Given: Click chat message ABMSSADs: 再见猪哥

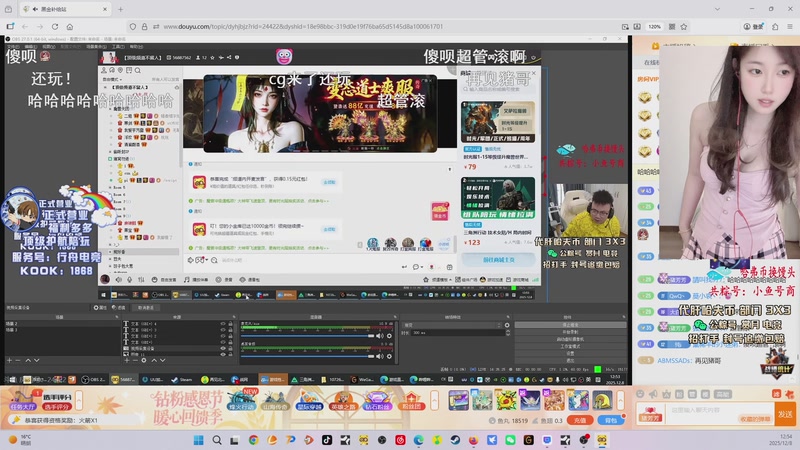Looking at the screenshot, I should (689, 360).
